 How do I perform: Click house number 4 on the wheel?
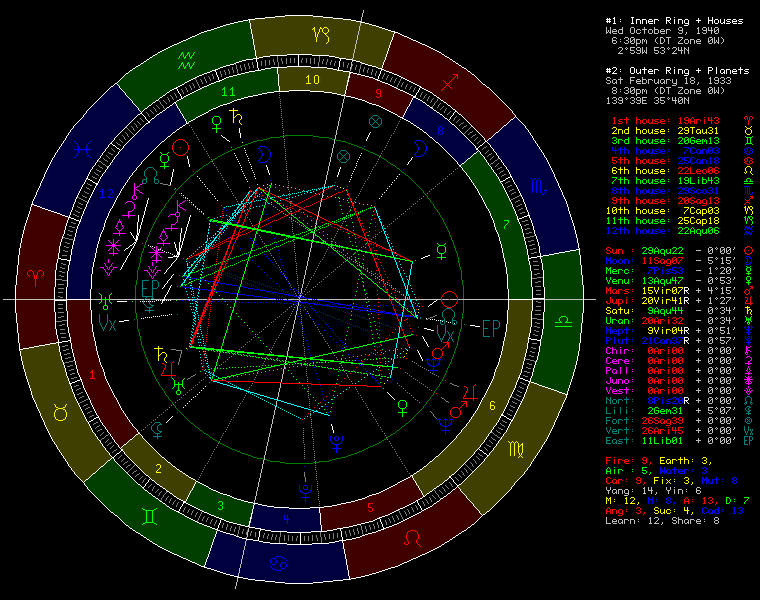click(286, 519)
